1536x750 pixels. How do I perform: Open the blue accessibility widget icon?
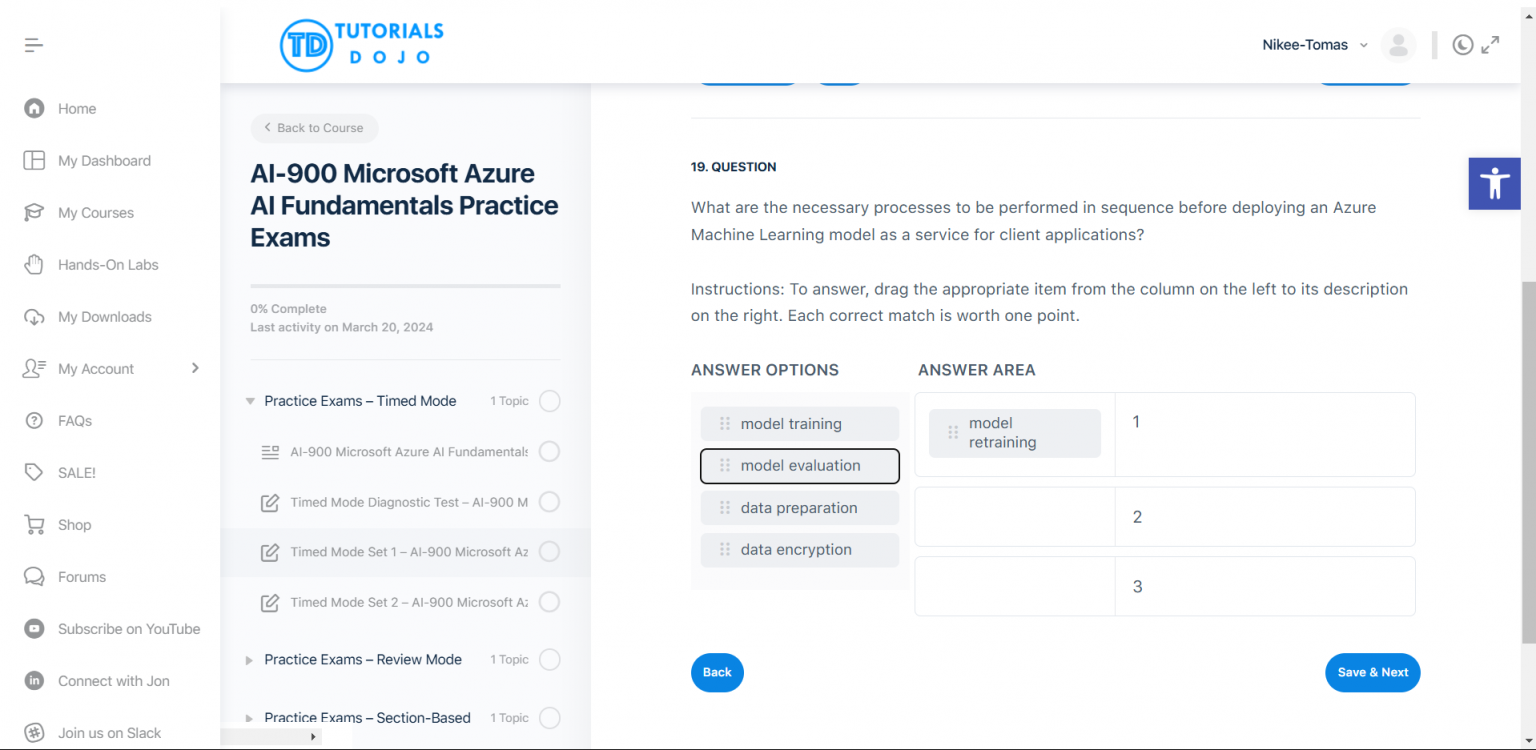(x=1494, y=183)
